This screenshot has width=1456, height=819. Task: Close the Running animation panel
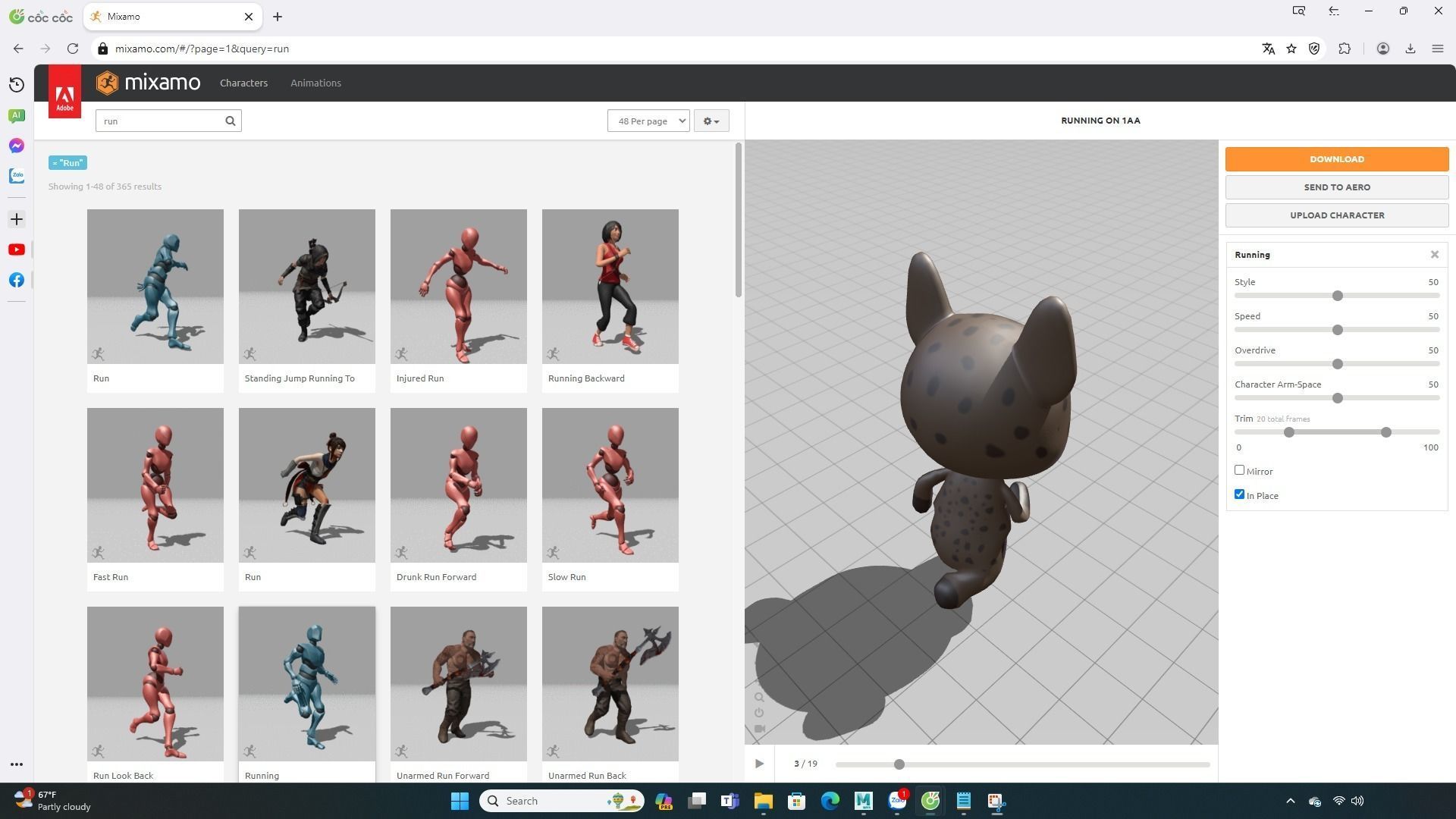(x=1435, y=255)
